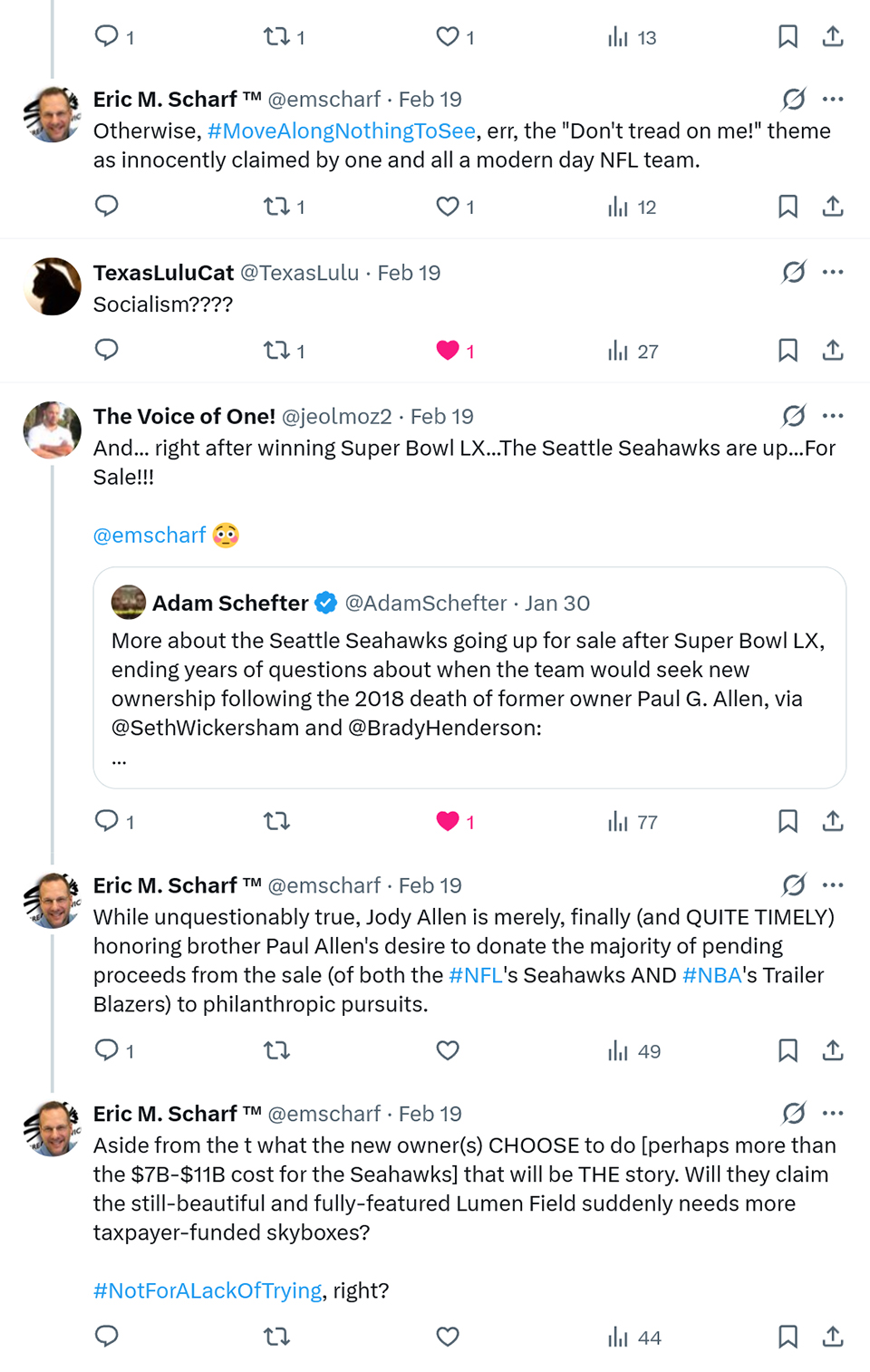The image size is (870, 1372).
Task: Reply to TexasLuluCat's Socialism post
Action: [x=107, y=350]
